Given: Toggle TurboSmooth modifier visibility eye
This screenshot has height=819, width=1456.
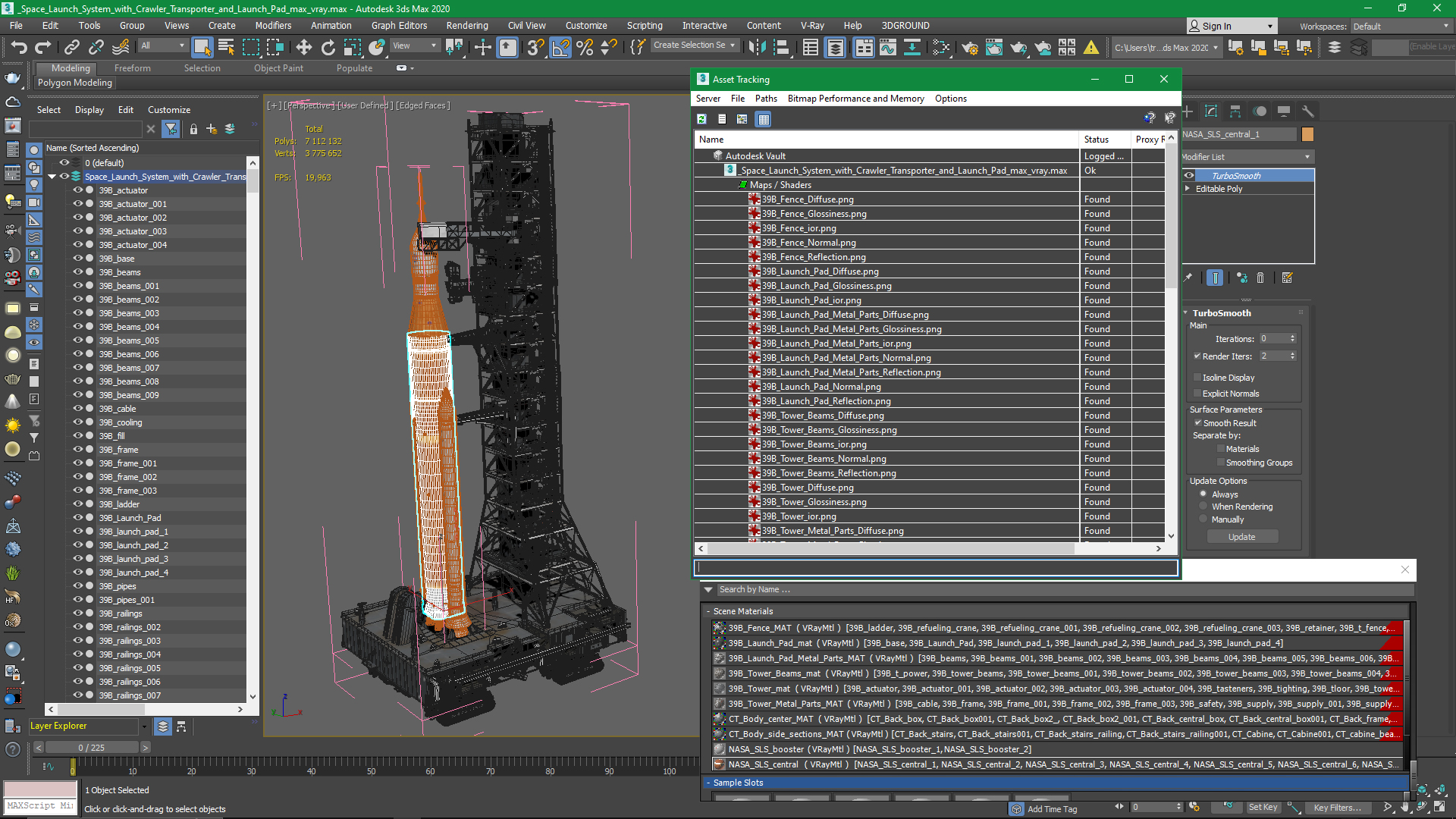Looking at the screenshot, I should click(1189, 175).
